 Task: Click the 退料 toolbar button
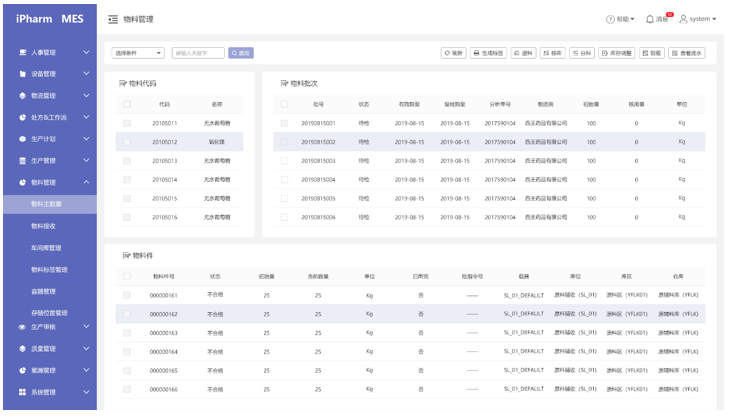pyautogui.click(x=523, y=53)
